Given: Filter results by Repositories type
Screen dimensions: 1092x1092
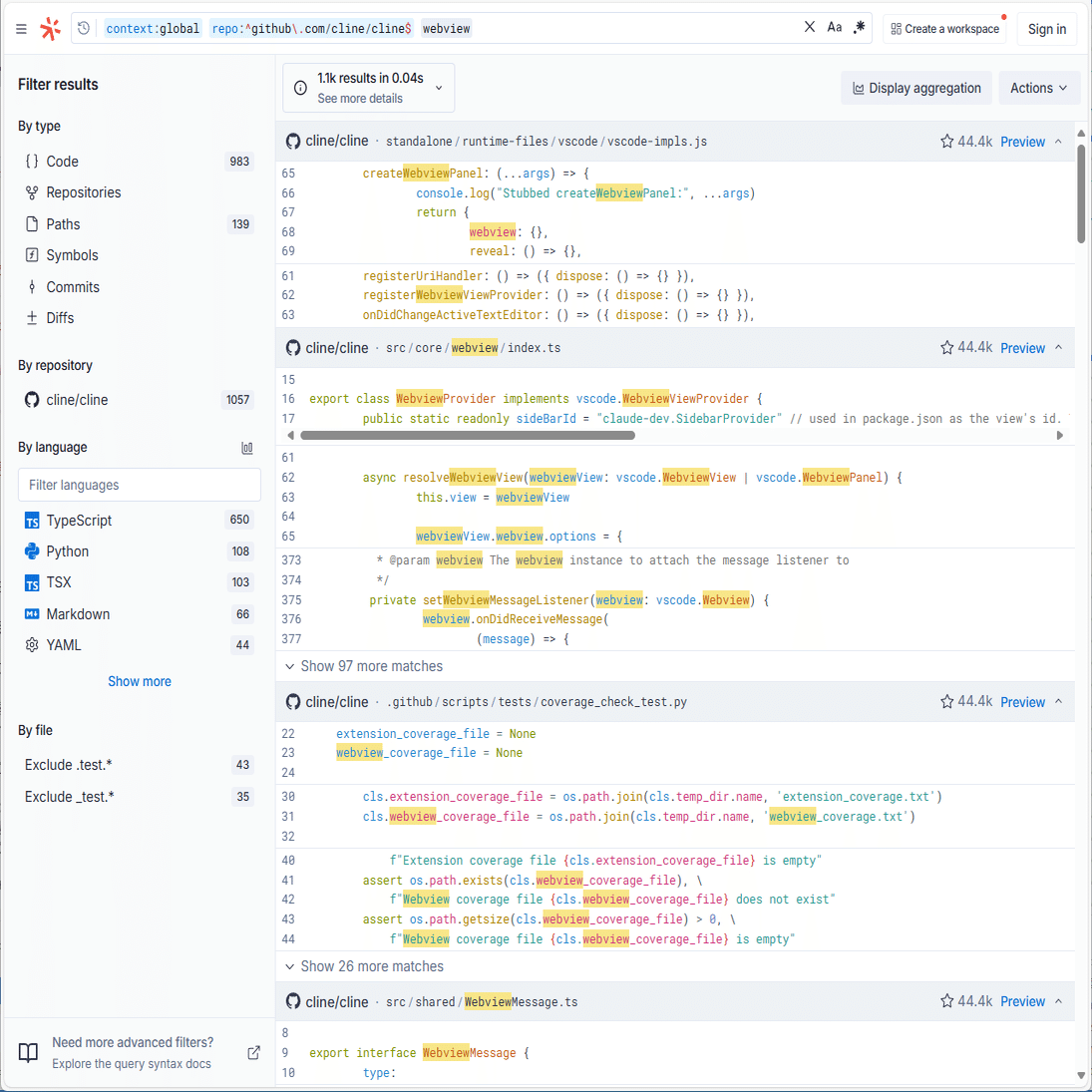Looking at the screenshot, I should click(139, 192).
